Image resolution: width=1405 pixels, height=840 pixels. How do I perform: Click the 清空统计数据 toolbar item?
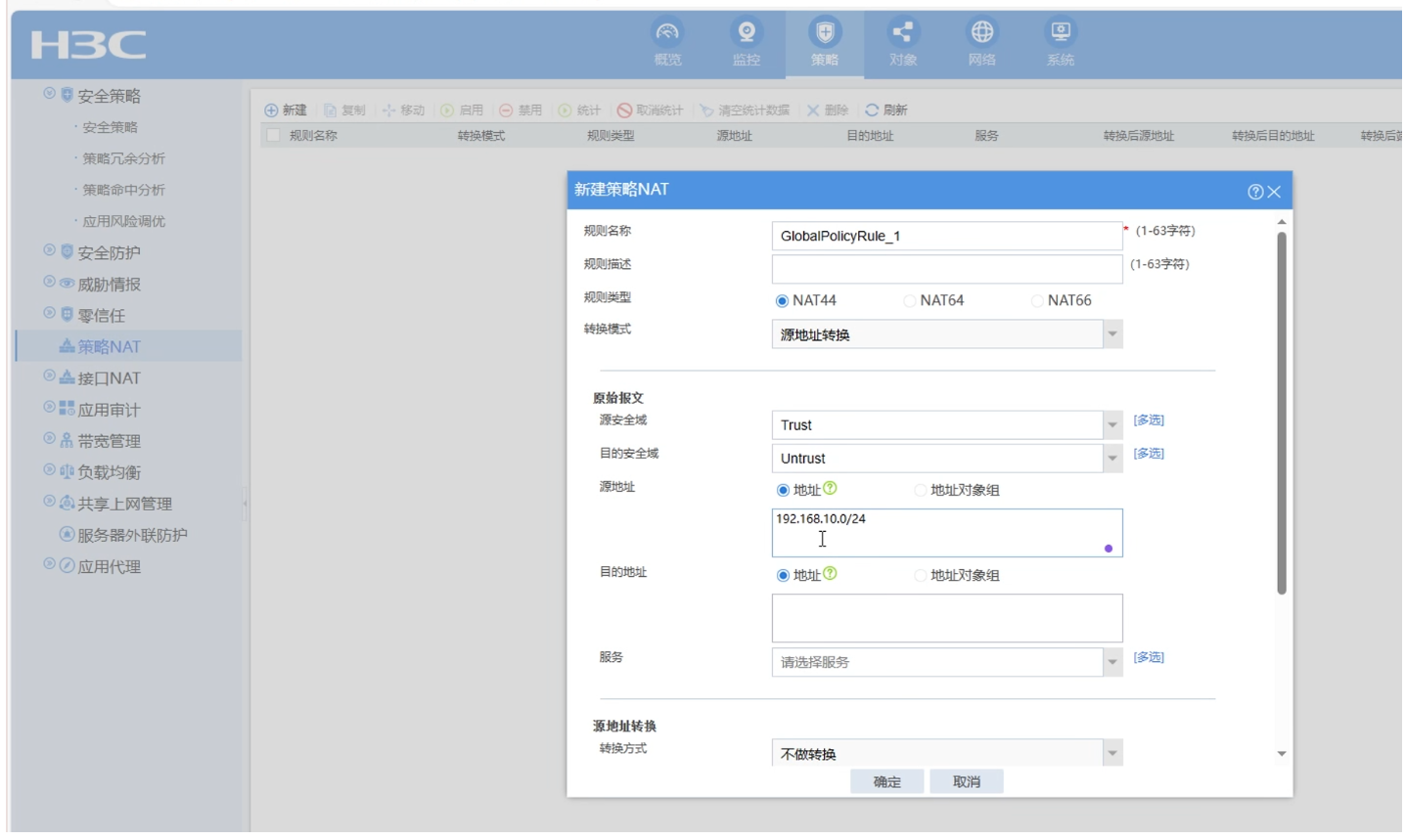click(x=745, y=111)
